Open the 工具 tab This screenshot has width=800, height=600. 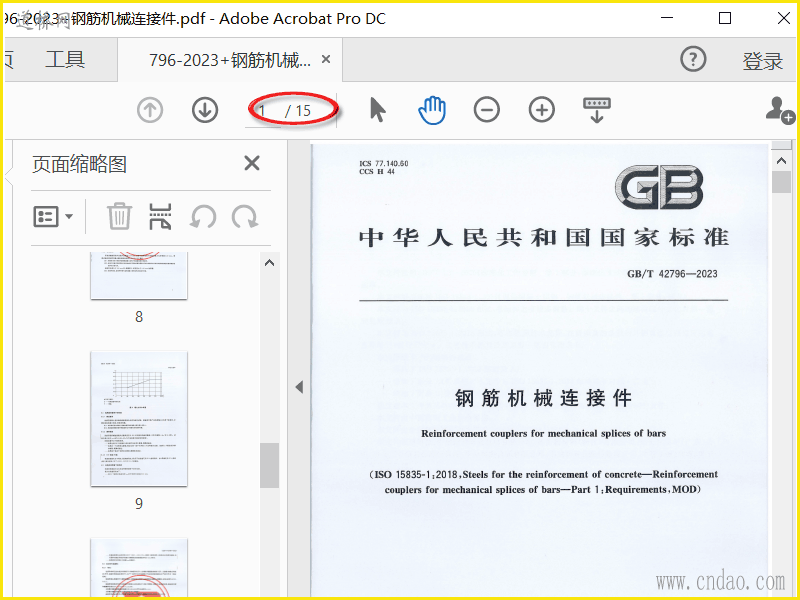pos(65,60)
